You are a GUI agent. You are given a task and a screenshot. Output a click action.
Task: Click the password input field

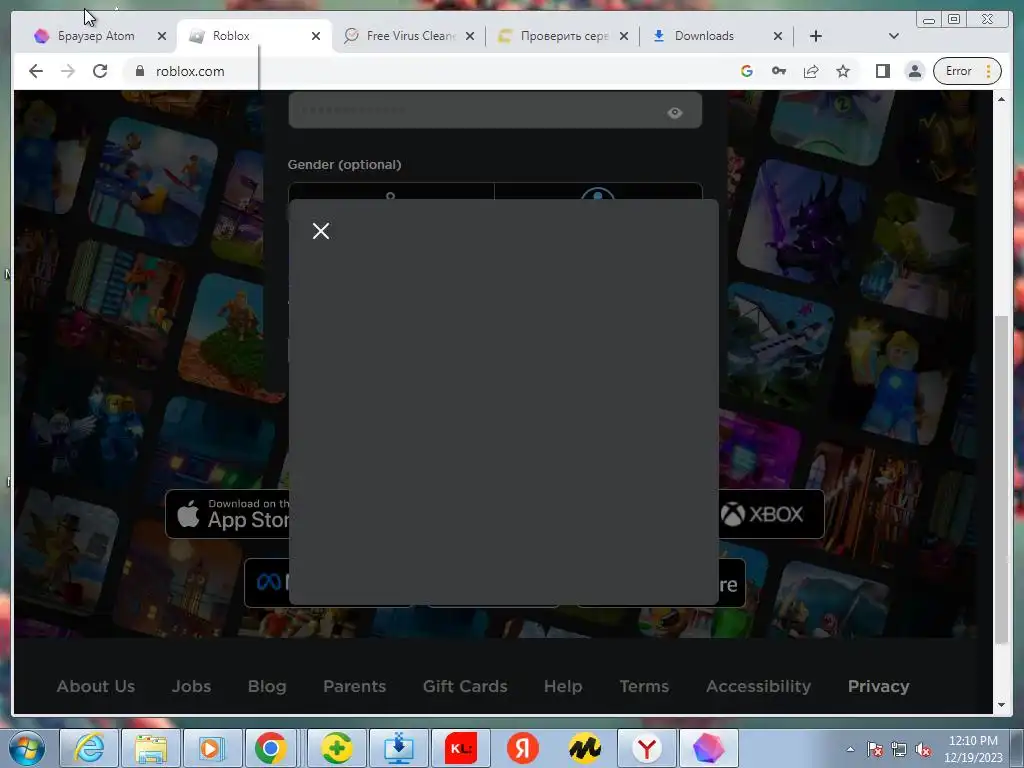click(495, 110)
